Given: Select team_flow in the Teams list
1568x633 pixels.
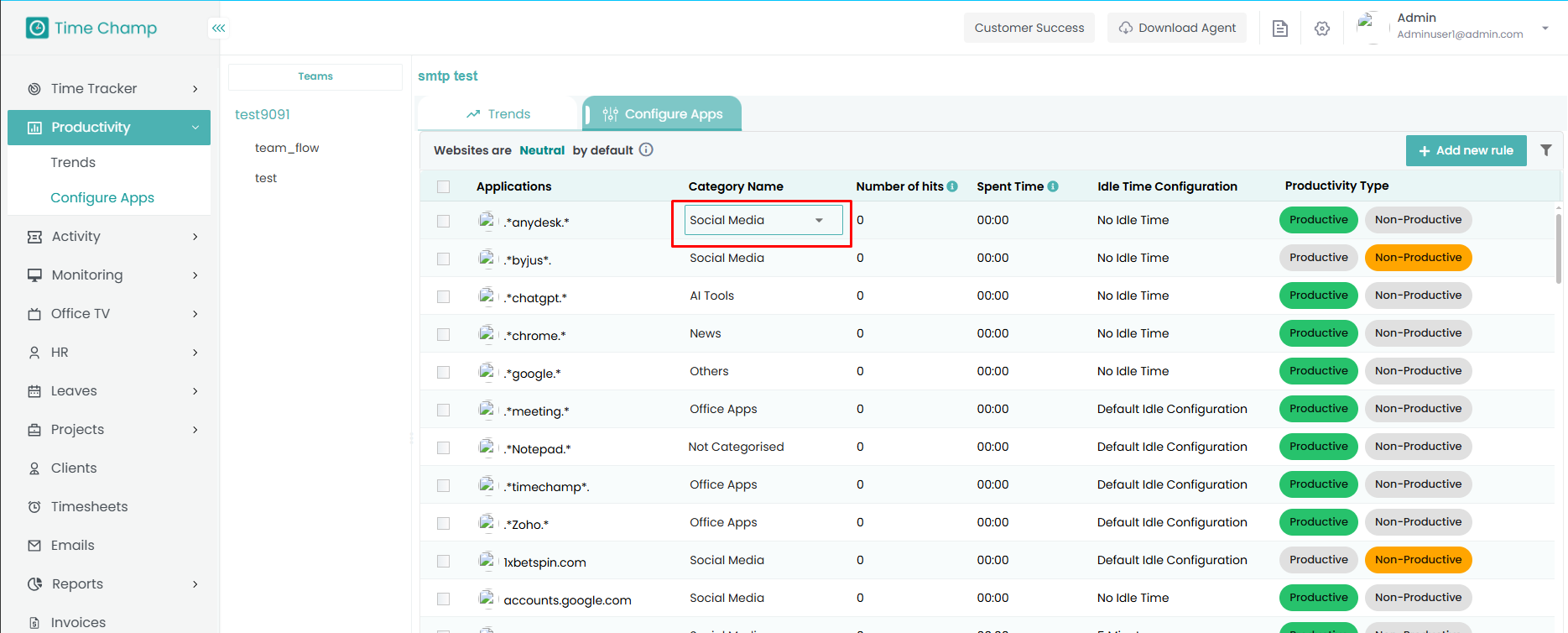Looking at the screenshot, I should pos(287,148).
